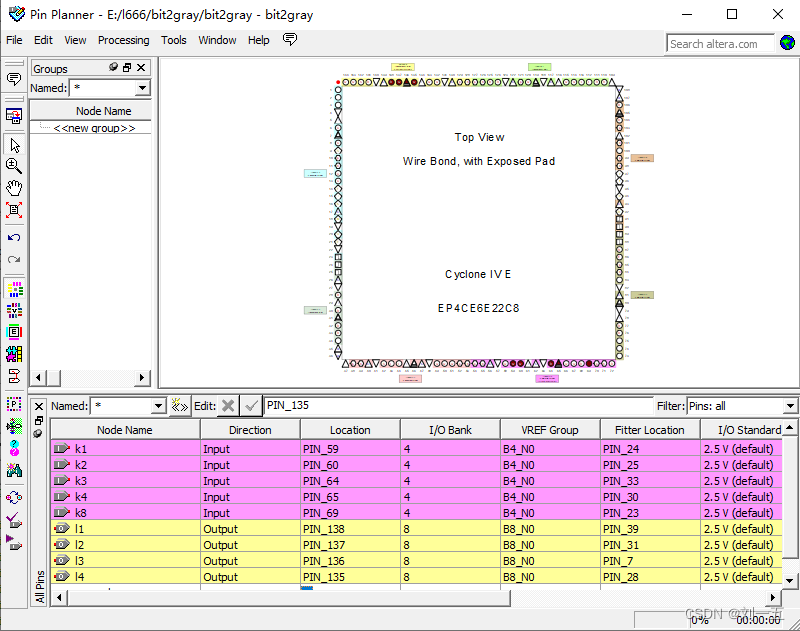Click the feedback speech bubble beside Help
Image resolution: width=800 pixels, height=631 pixels.
pyautogui.click(x=290, y=40)
